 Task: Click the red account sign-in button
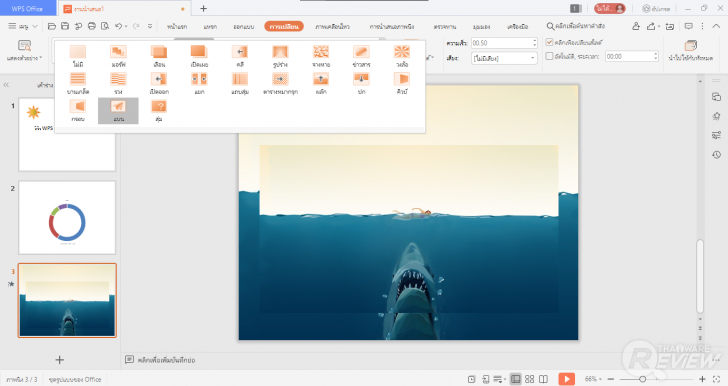610,8
